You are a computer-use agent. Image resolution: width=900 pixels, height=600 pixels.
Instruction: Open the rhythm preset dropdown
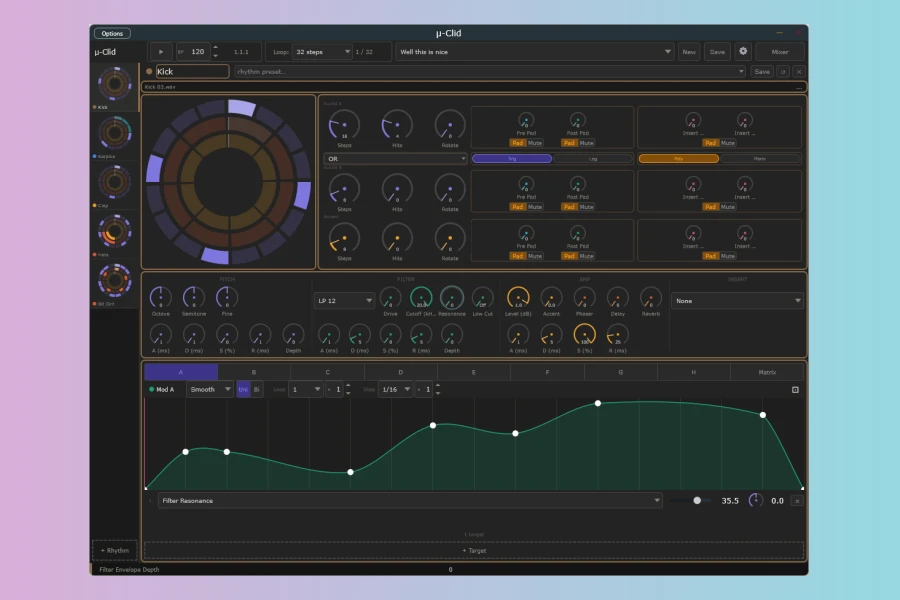point(490,72)
